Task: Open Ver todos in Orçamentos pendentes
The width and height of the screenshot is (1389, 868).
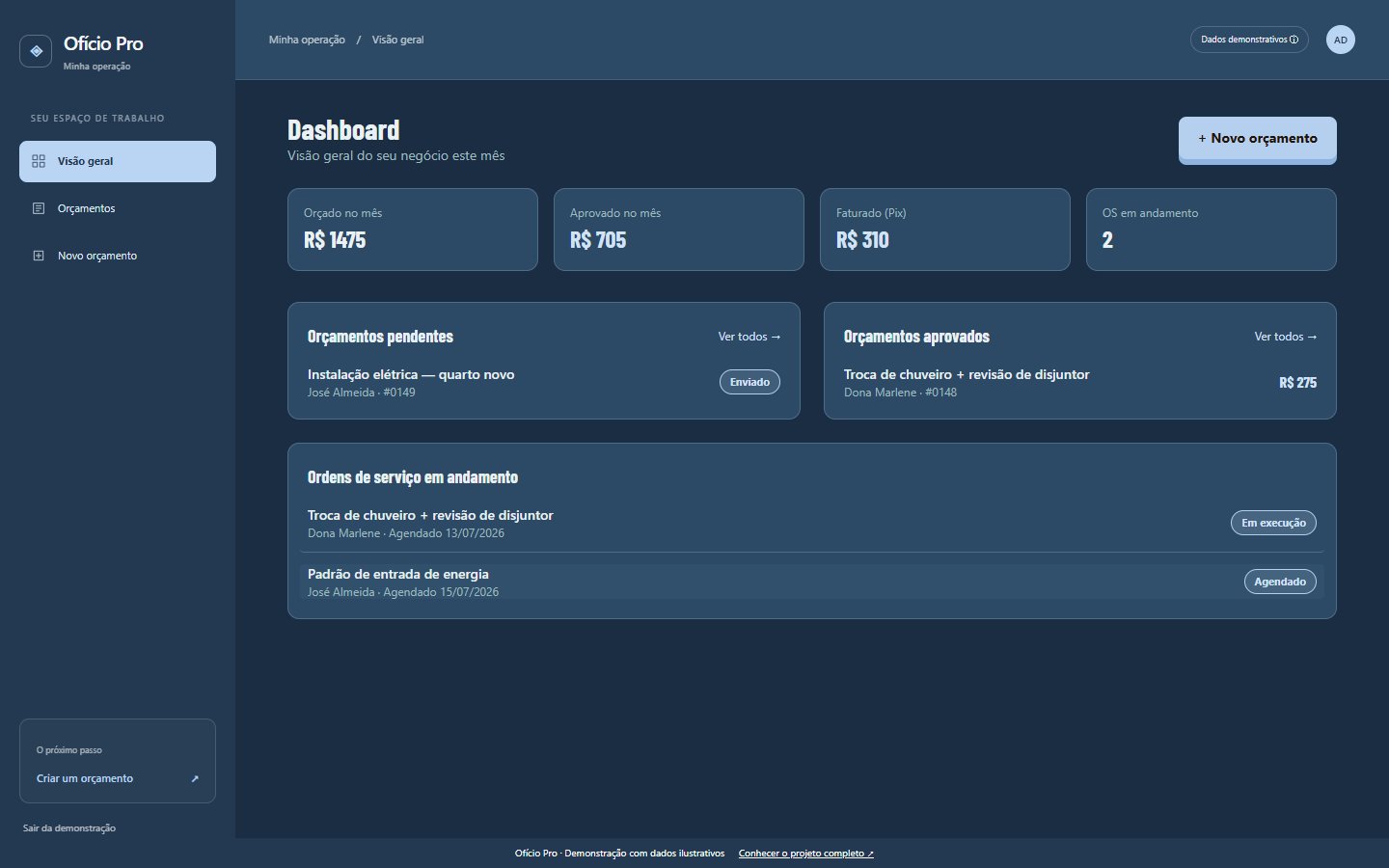Action: (x=749, y=337)
